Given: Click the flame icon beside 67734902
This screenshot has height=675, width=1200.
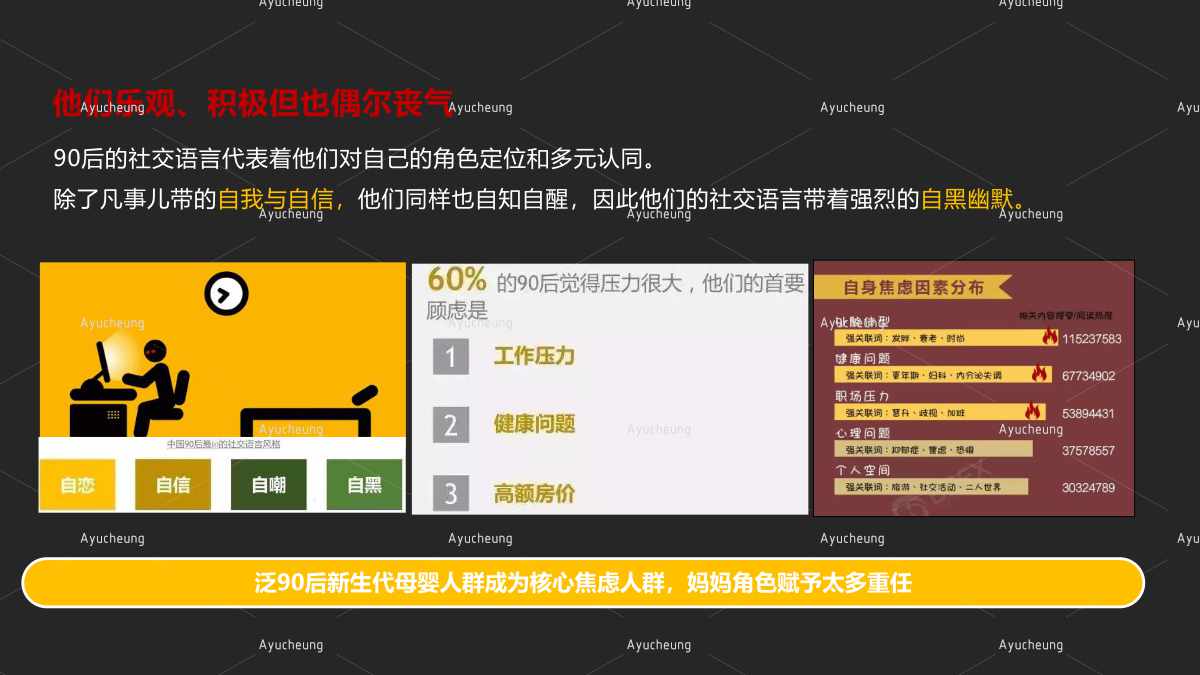Looking at the screenshot, I should 1039,374.
